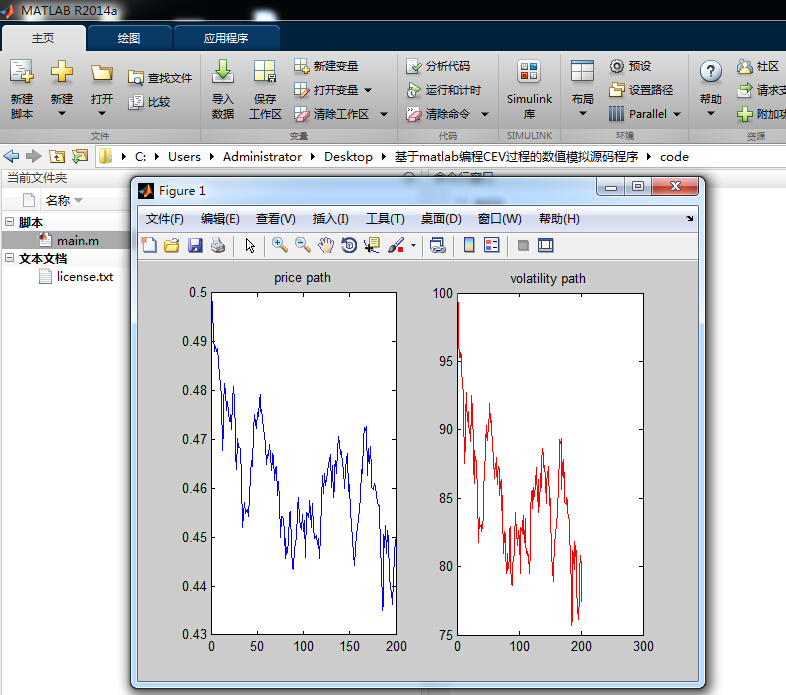Click Open File icon in Figure 1 toolbar
The width and height of the screenshot is (786, 695).
171,245
